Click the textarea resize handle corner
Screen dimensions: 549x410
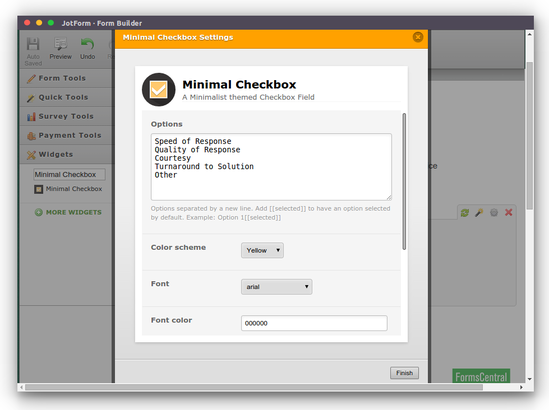389,197
